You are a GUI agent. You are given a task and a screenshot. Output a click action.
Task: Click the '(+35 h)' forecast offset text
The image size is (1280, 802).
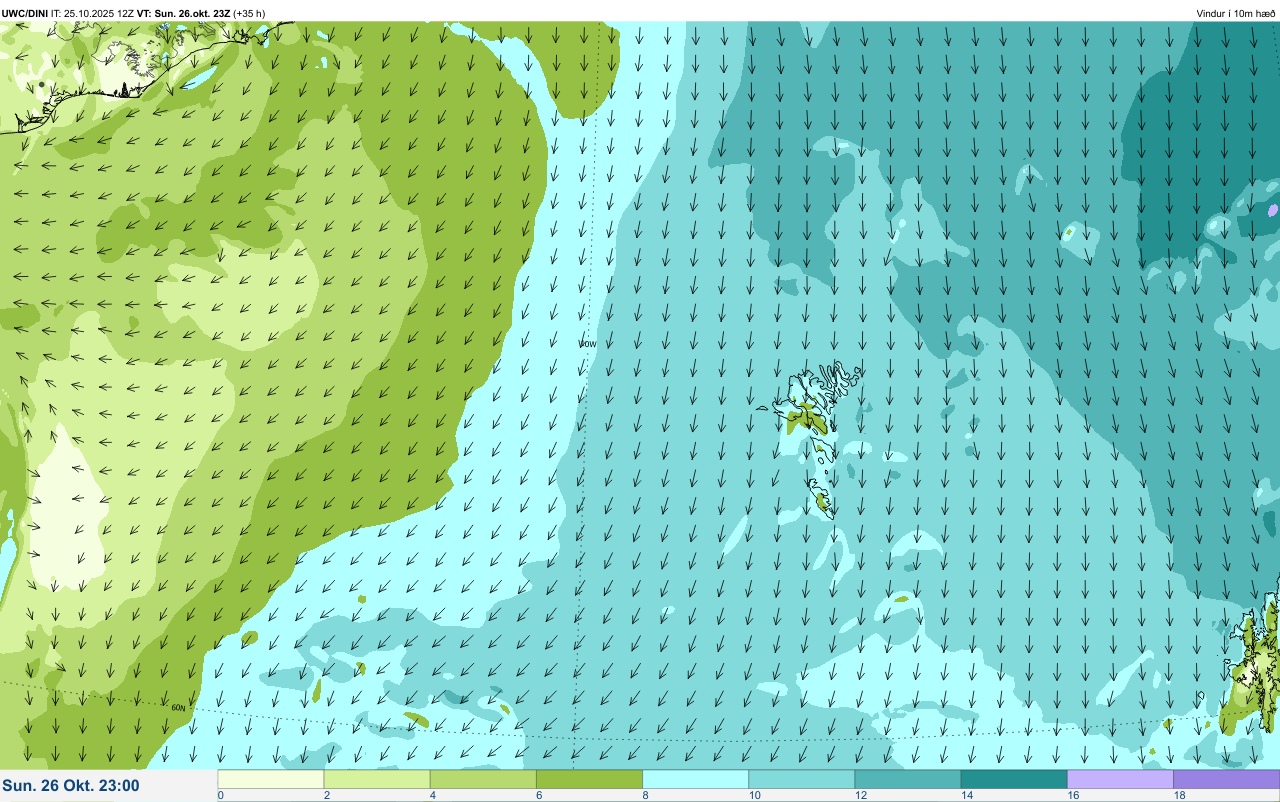tap(249, 13)
